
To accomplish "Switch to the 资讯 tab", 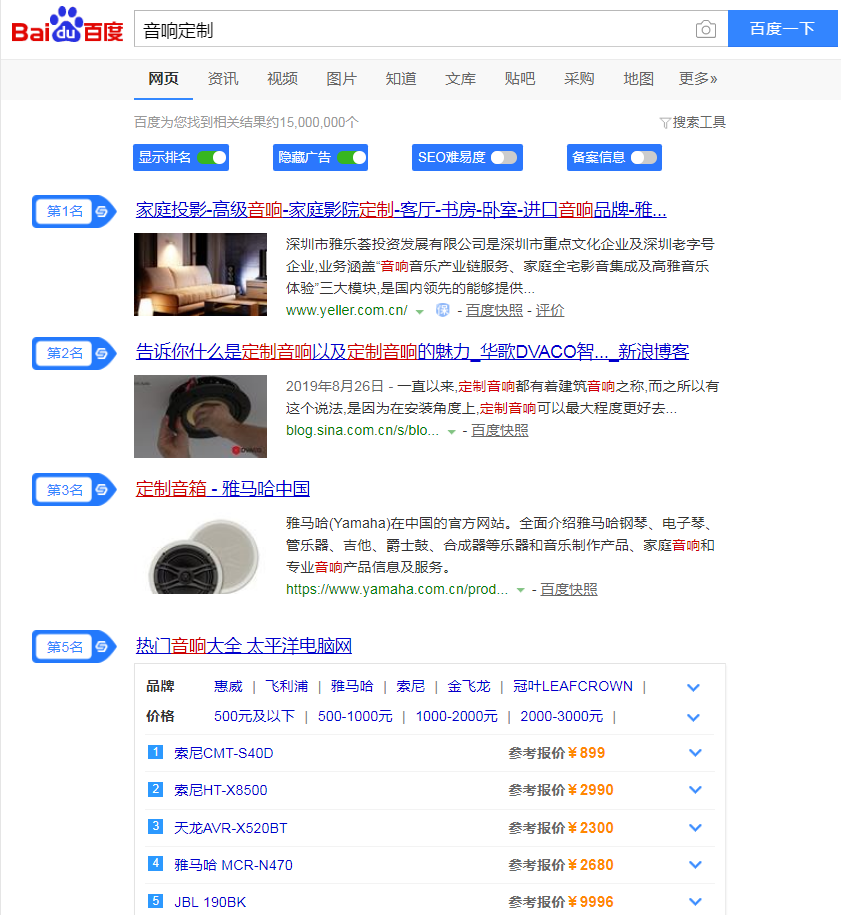I will pos(223,79).
